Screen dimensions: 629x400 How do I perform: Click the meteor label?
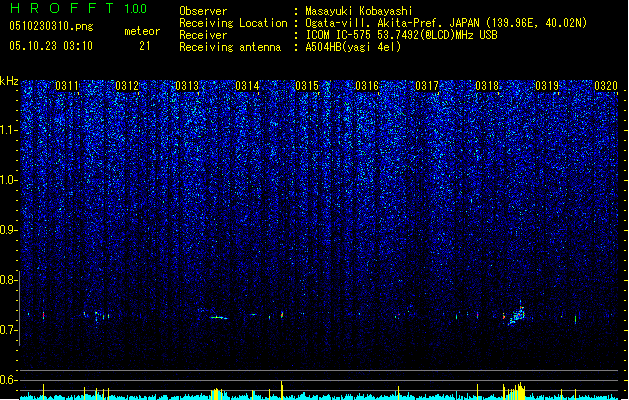142,31
